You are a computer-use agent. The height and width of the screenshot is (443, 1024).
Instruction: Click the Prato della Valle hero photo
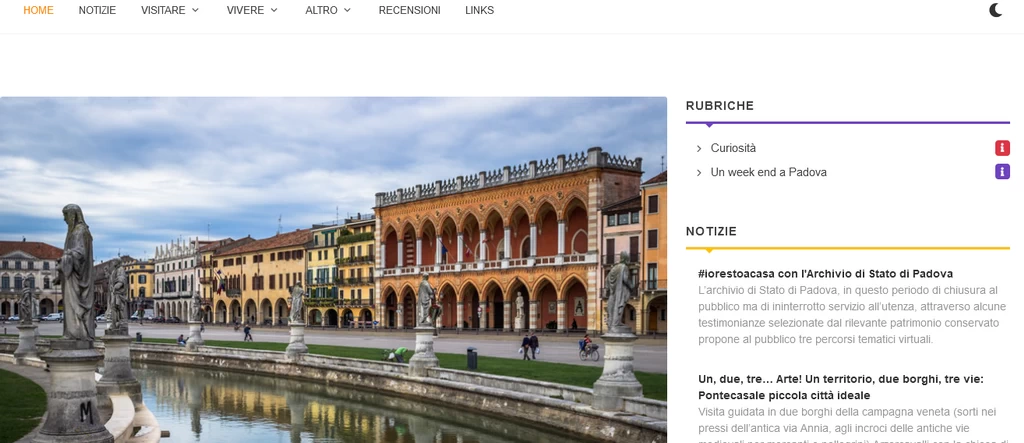pos(333,270)
